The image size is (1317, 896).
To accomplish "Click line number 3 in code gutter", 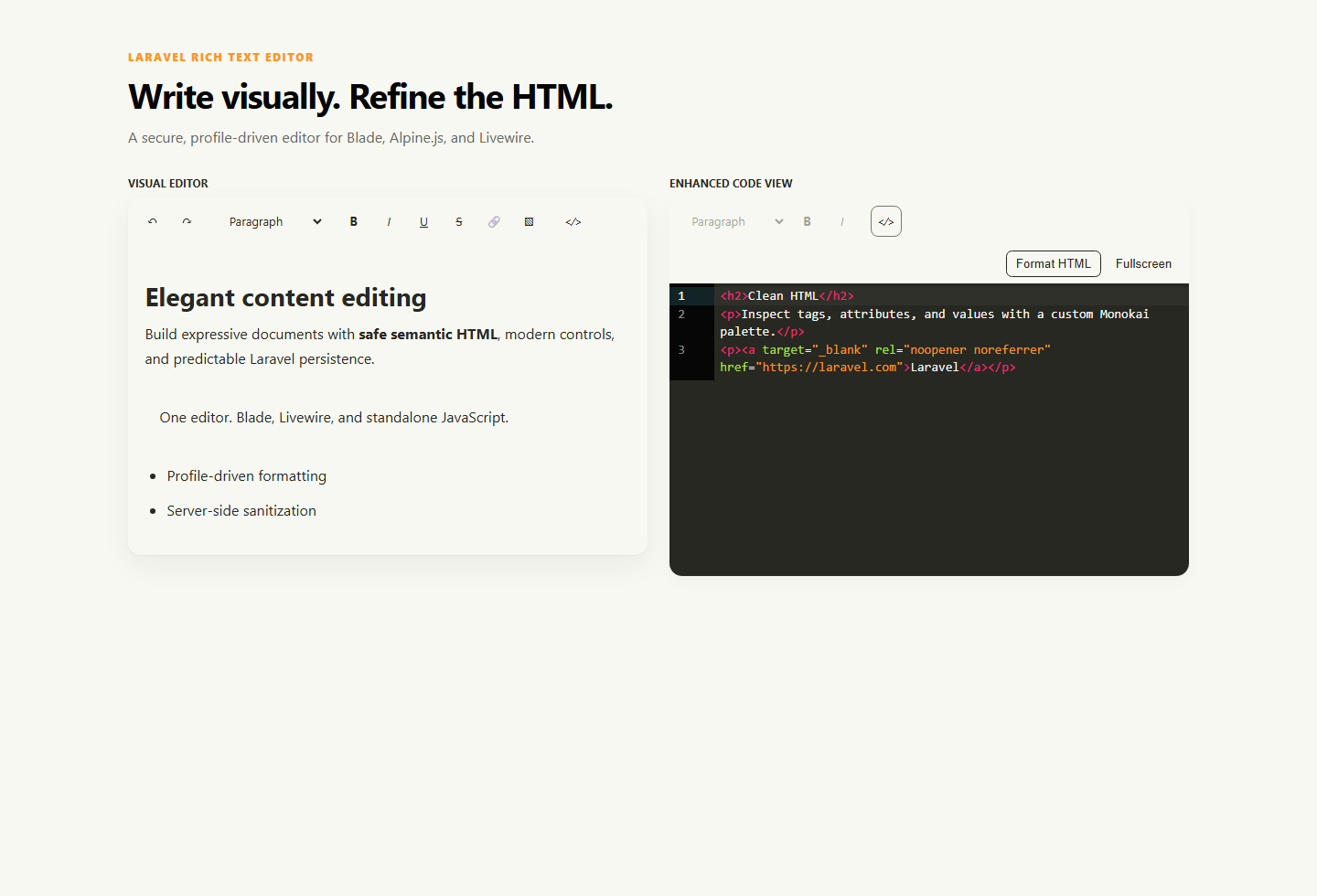I will (681, 350).
